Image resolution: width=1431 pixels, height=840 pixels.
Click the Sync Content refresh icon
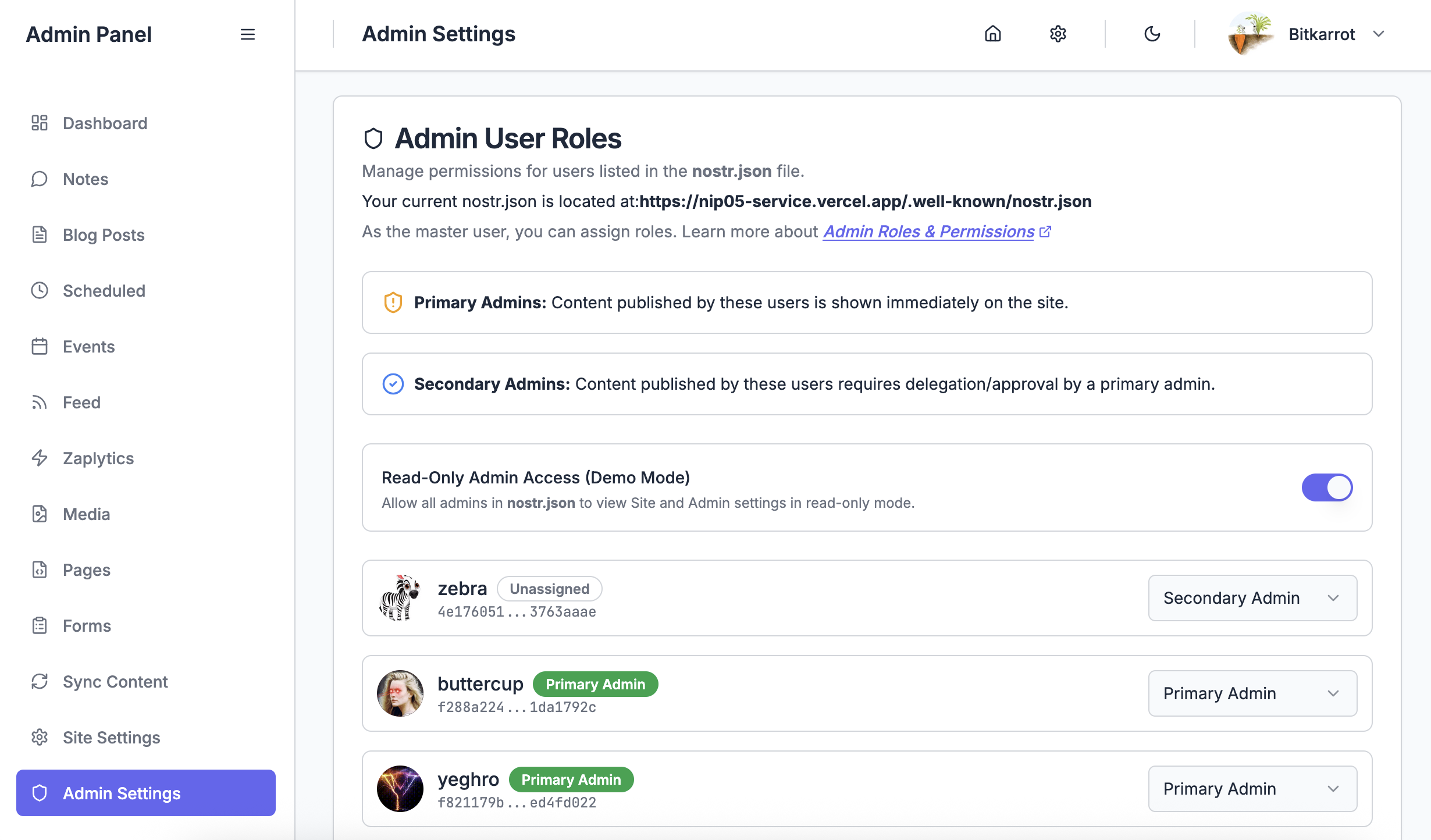pos(40,681)
